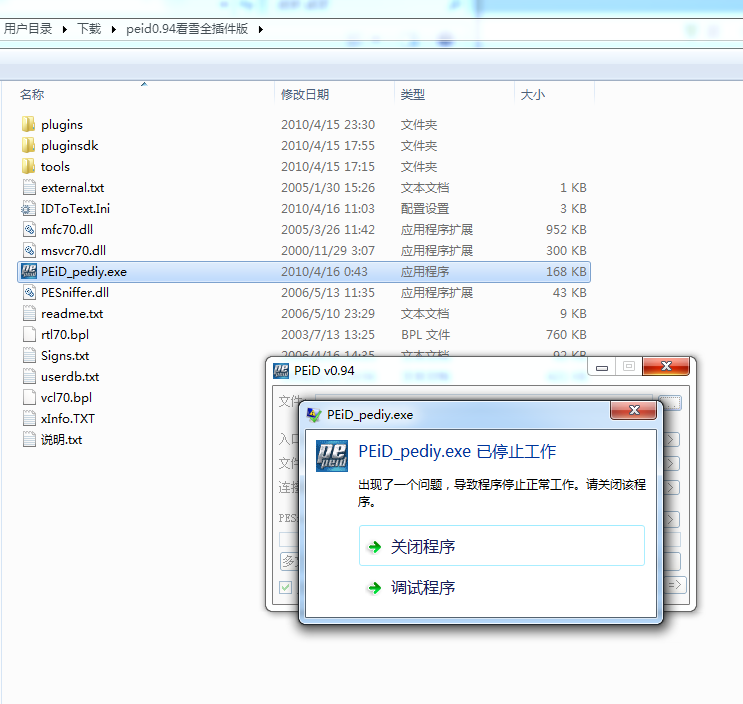
Task: Select the file name Signs.txt
Action: (65, 355)
